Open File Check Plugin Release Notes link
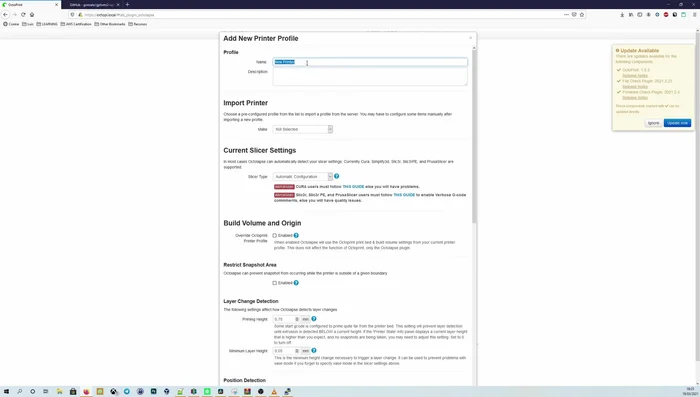Image resolution: width=700 pixels, height=397 pixels. (x=635, y=87)
